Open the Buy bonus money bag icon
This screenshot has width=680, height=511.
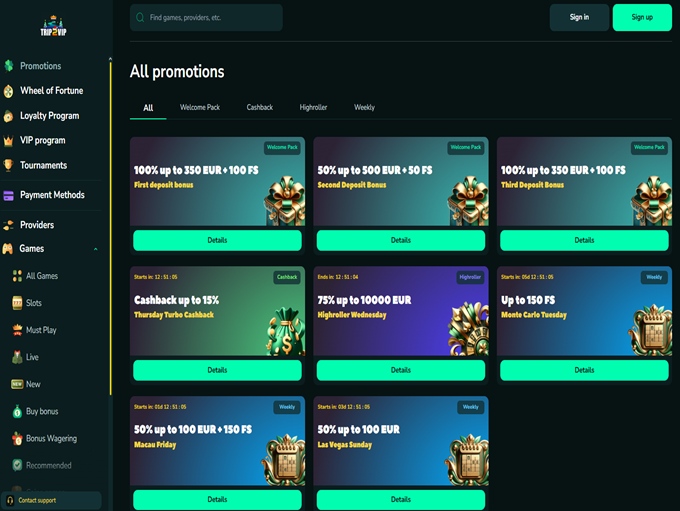pos(17,411)
